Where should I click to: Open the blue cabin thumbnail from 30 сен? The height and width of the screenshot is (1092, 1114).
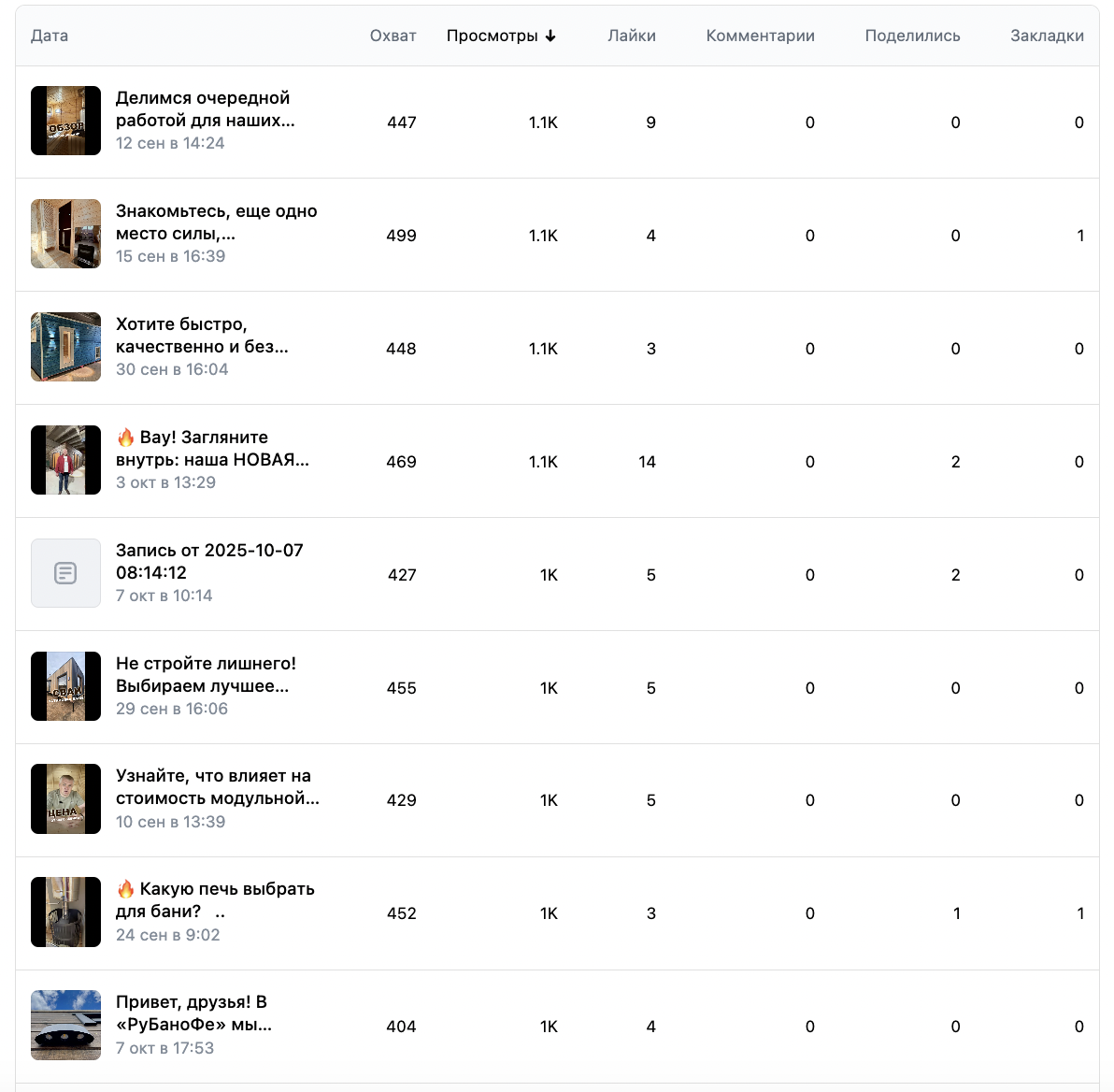(65, 347)
